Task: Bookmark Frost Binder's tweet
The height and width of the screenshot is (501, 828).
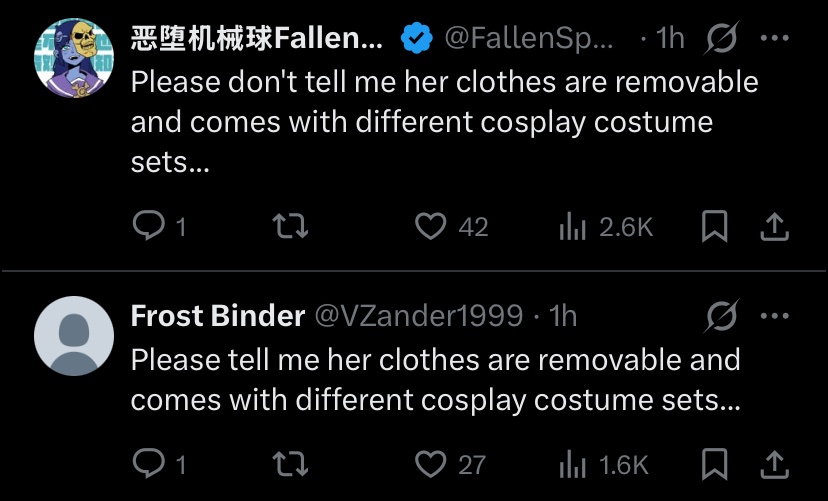Action: 714,464
